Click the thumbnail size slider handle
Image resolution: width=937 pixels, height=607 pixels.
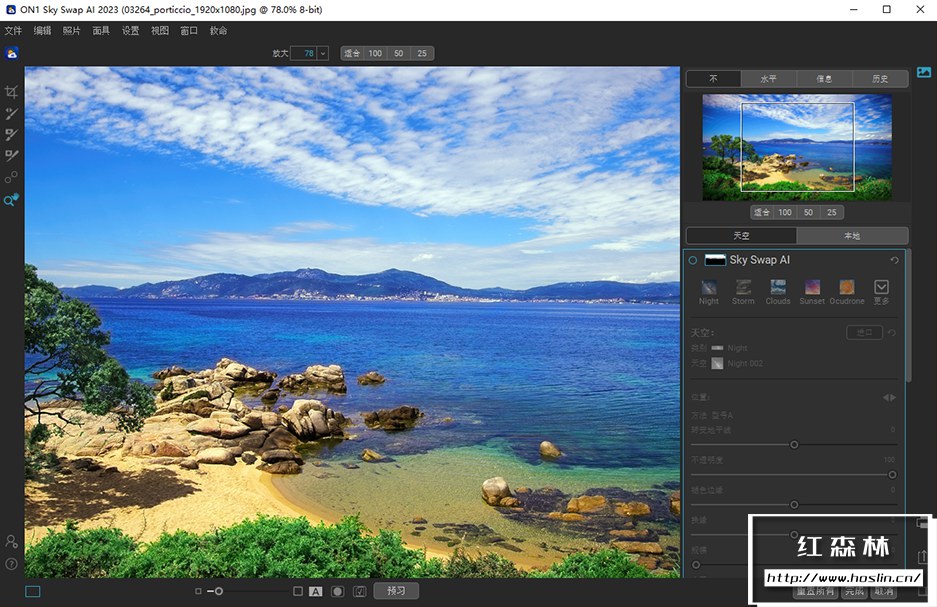(x=219, y=591)
